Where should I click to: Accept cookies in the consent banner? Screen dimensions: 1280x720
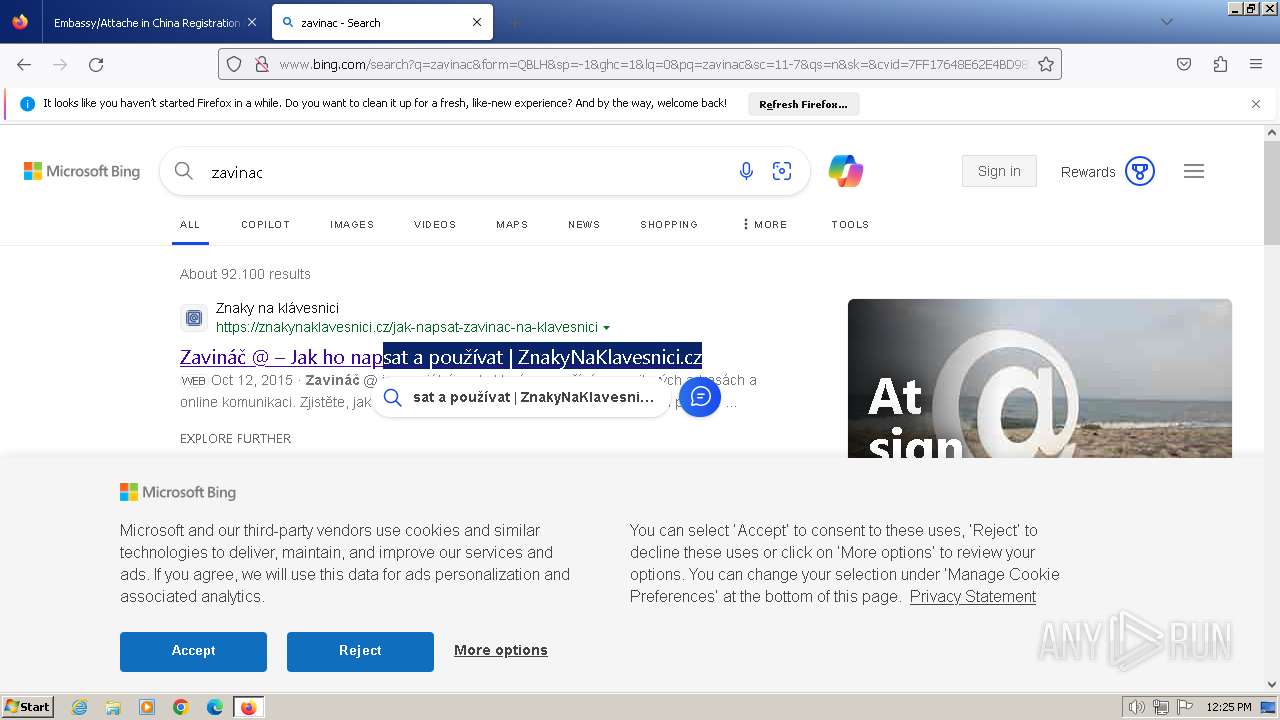tap(193, 651)
